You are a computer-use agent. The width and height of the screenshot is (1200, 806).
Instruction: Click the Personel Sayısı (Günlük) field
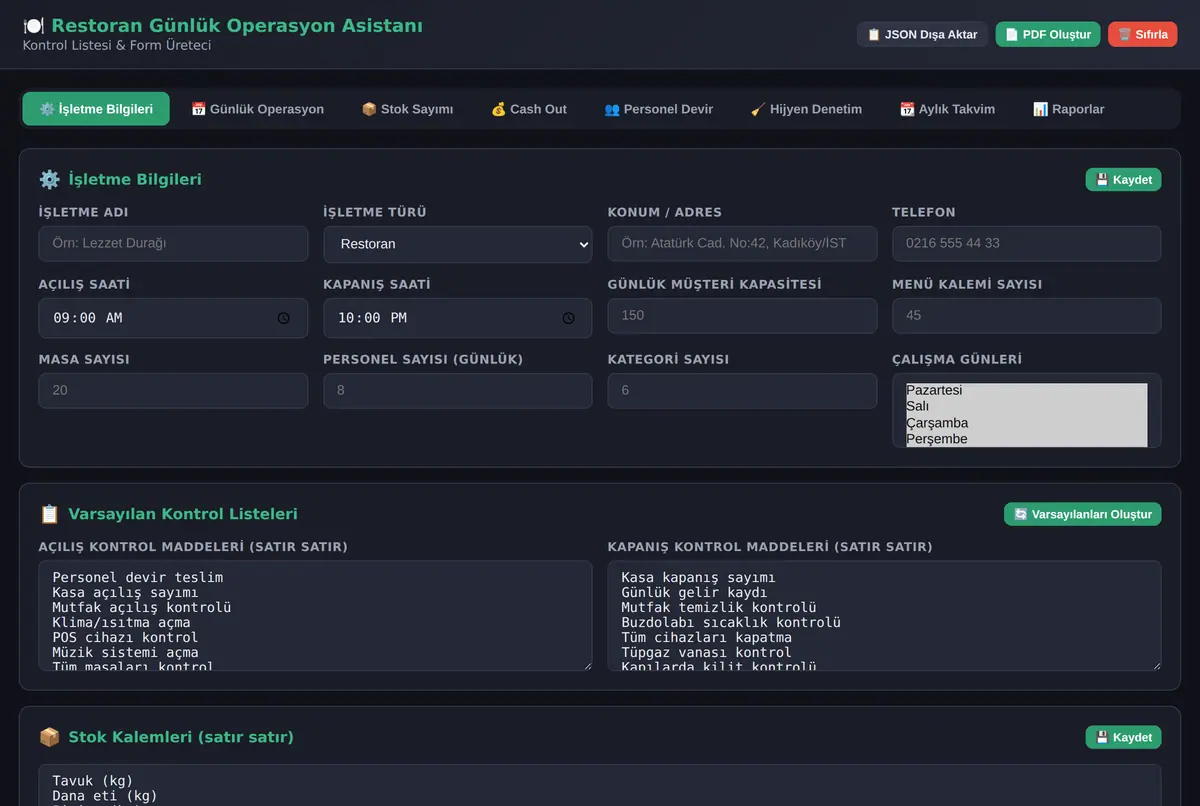point(458,391)
